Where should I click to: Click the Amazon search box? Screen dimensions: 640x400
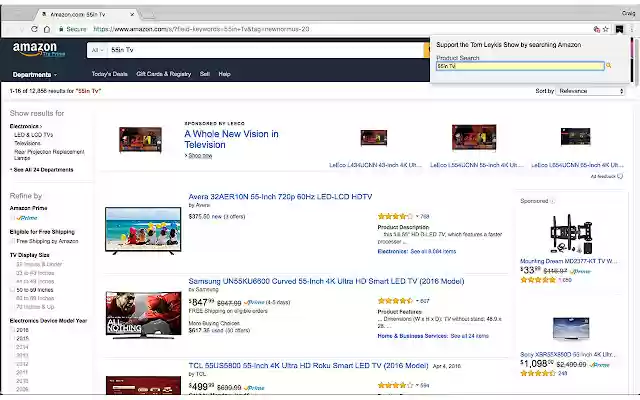point(266,50)
